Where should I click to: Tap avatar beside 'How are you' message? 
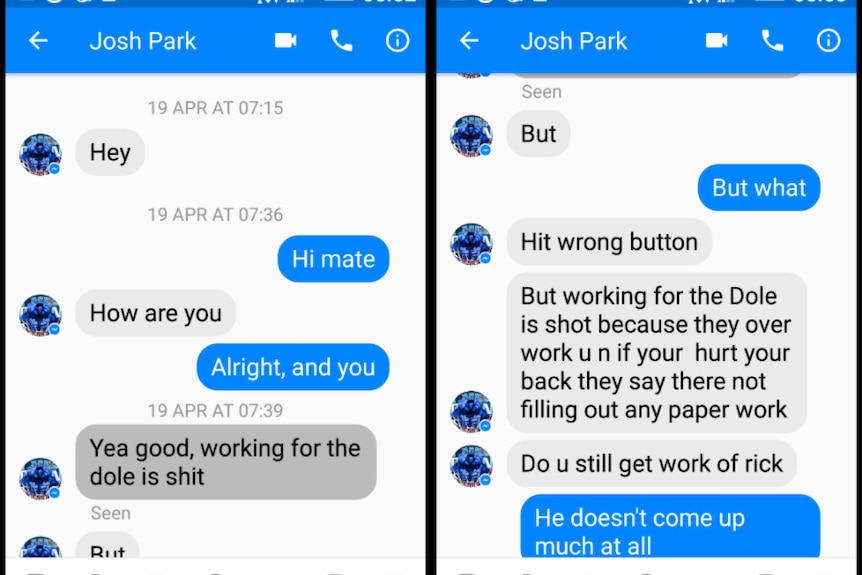tap(40, 315)
